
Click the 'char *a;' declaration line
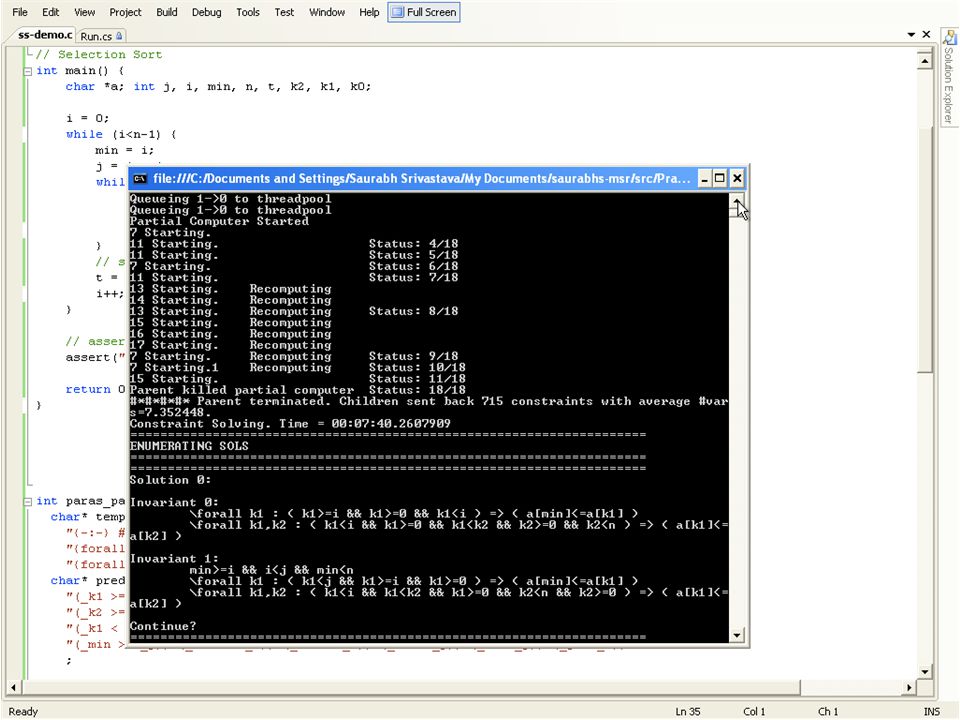218,86
